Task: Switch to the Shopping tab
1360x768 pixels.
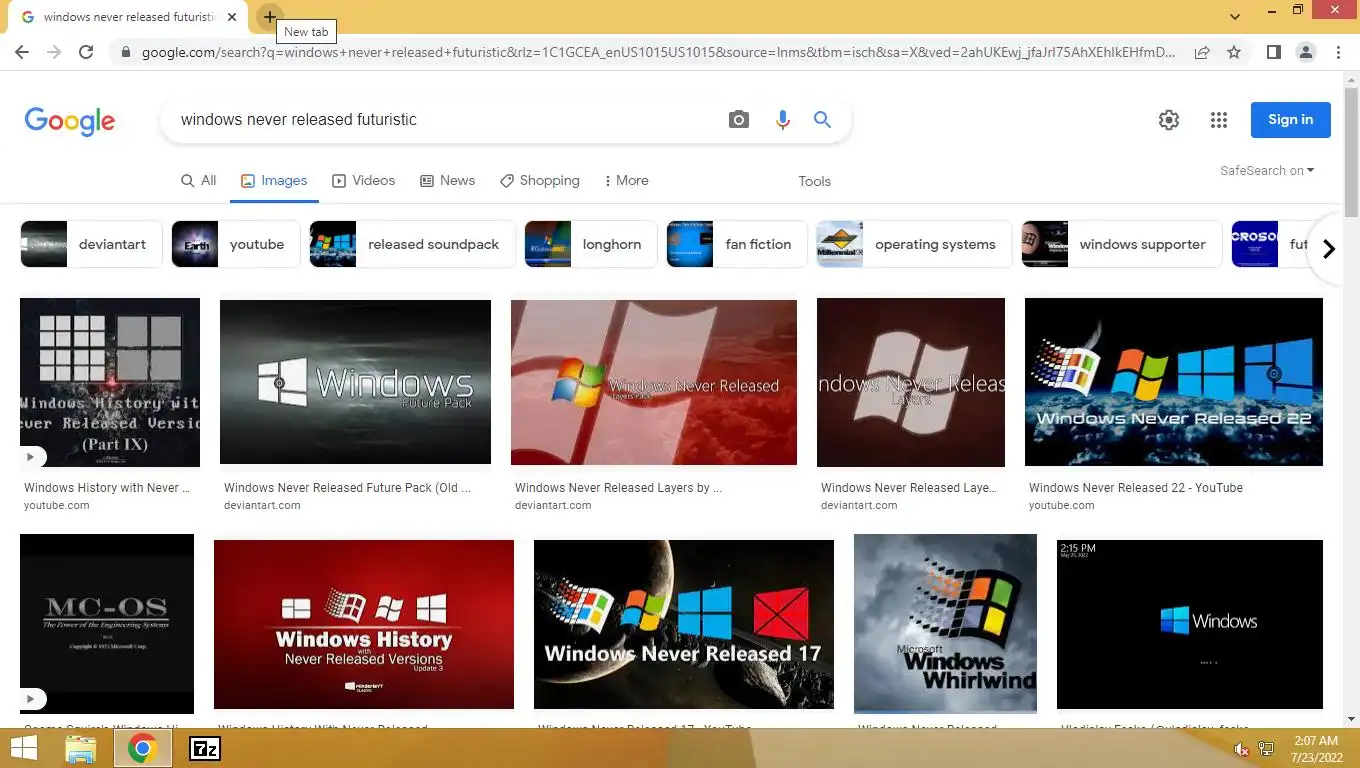Action: tap(540, 181)
